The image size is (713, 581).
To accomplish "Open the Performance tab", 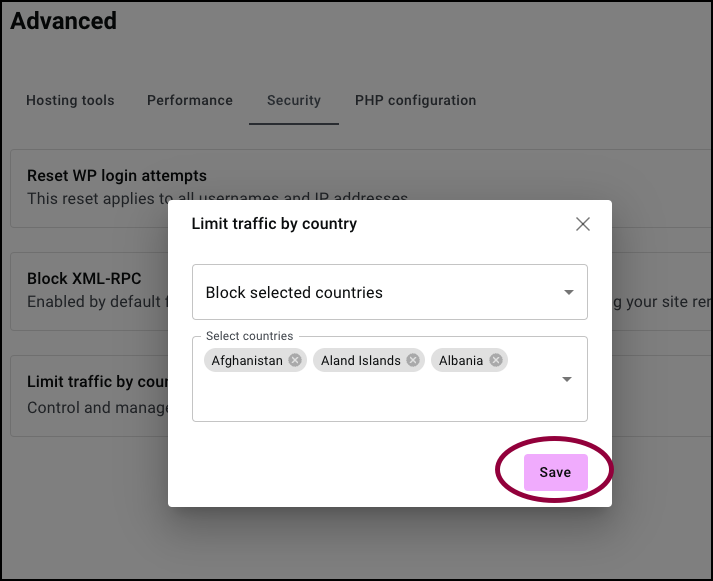I will [x=190, y=100].
